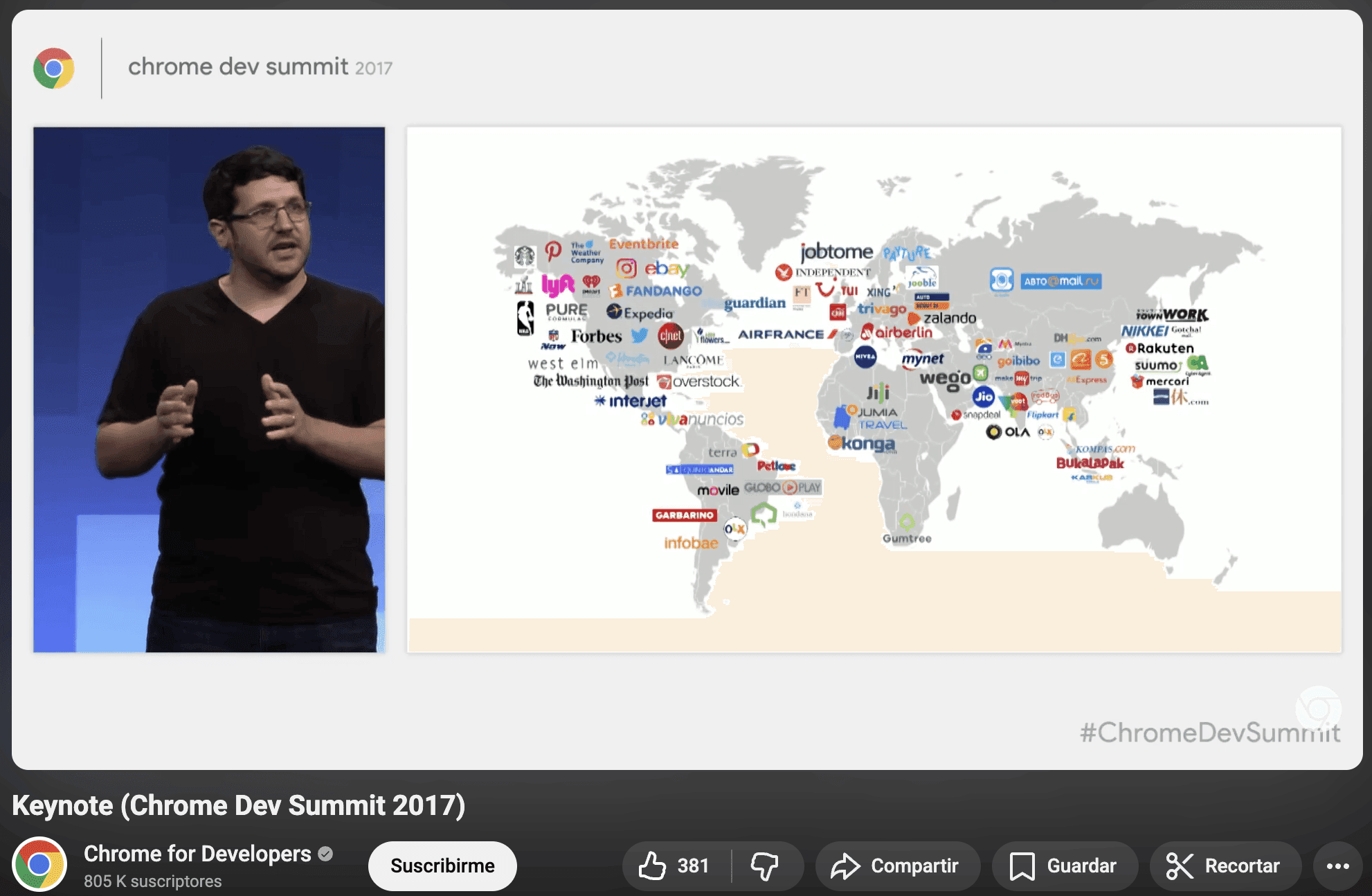Open the Chrome for Developers channel avatar
The height and width of the screenshot is (896, 1372).
[x=39, y=864]
